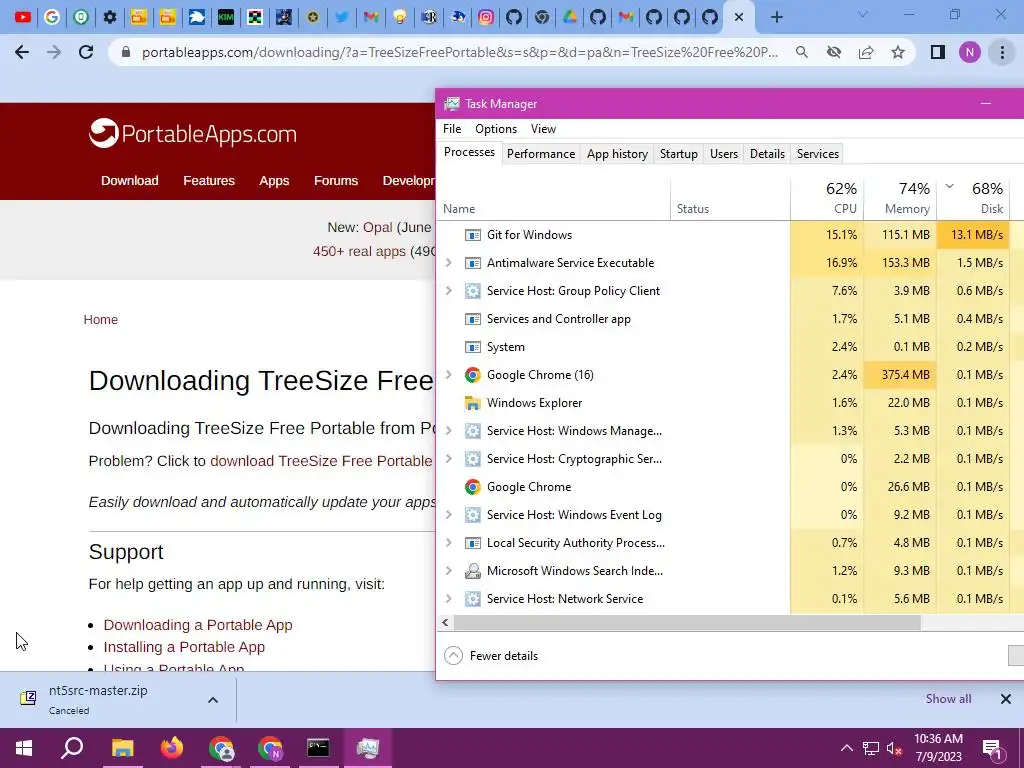Bookmark this page with the star icon
The width and height of the screenshot is (1024, 768).
(898, 52)
